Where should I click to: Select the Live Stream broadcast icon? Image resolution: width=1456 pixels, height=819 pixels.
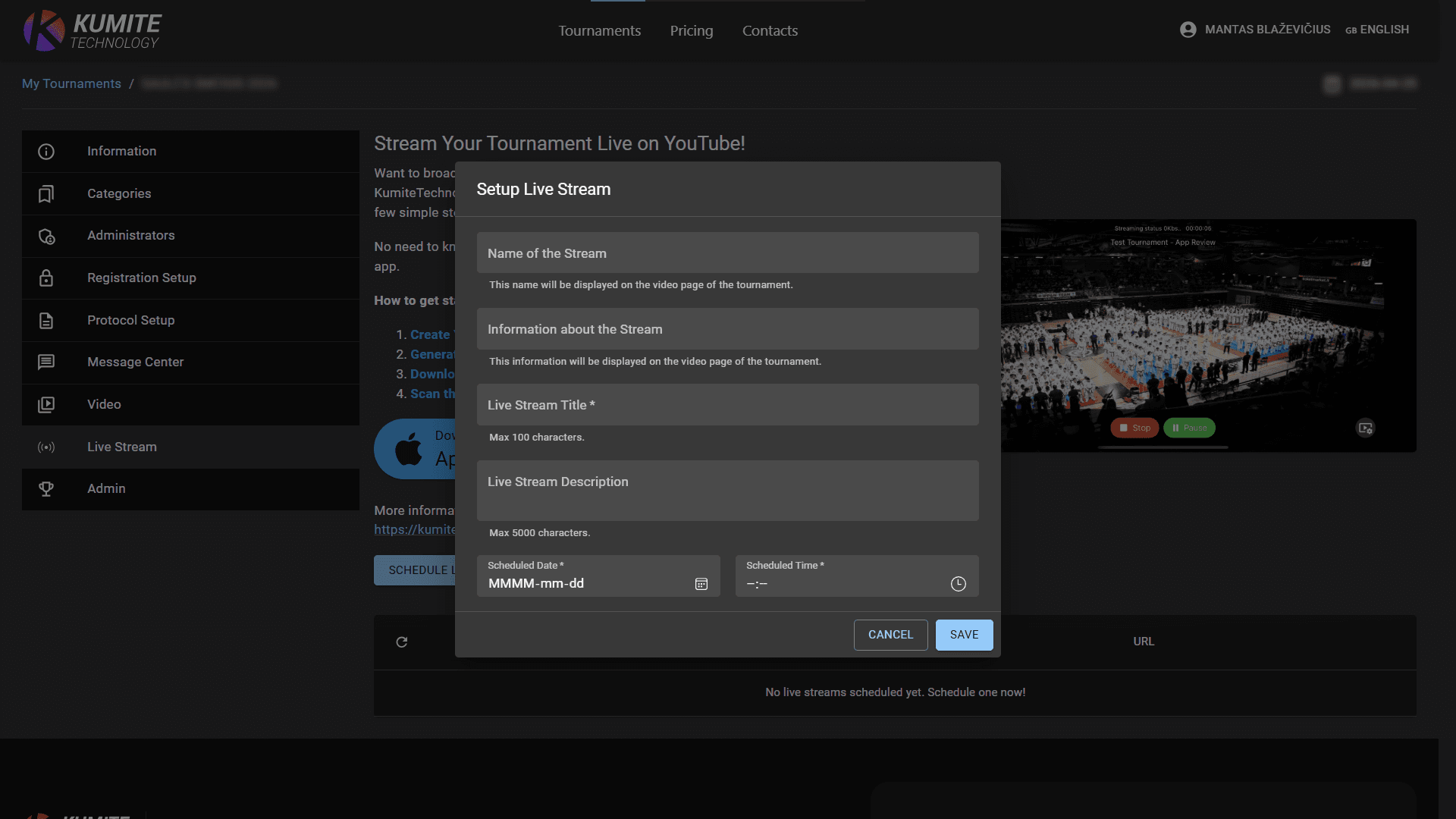(x=46, y=447)
